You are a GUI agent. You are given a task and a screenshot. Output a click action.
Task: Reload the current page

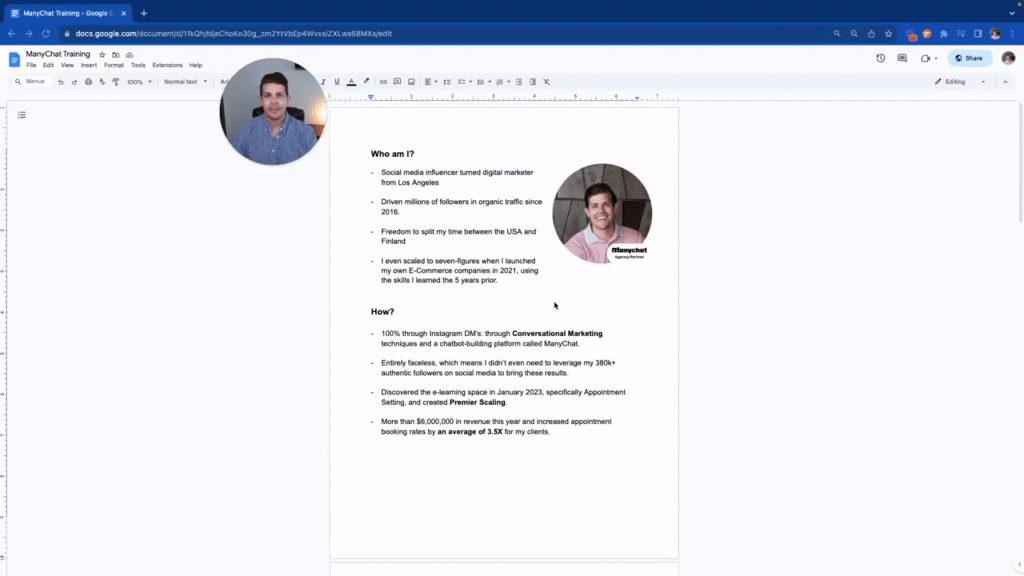(x=46, y=33)
